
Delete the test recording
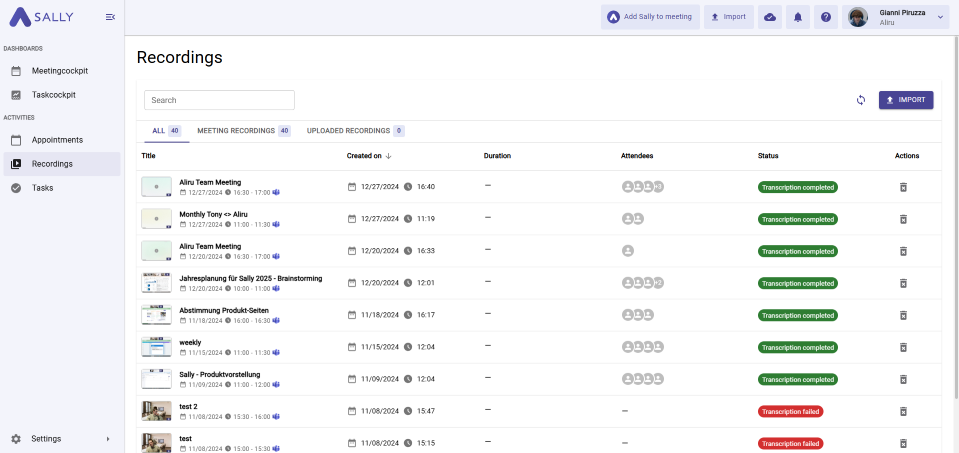click(903, 443)
